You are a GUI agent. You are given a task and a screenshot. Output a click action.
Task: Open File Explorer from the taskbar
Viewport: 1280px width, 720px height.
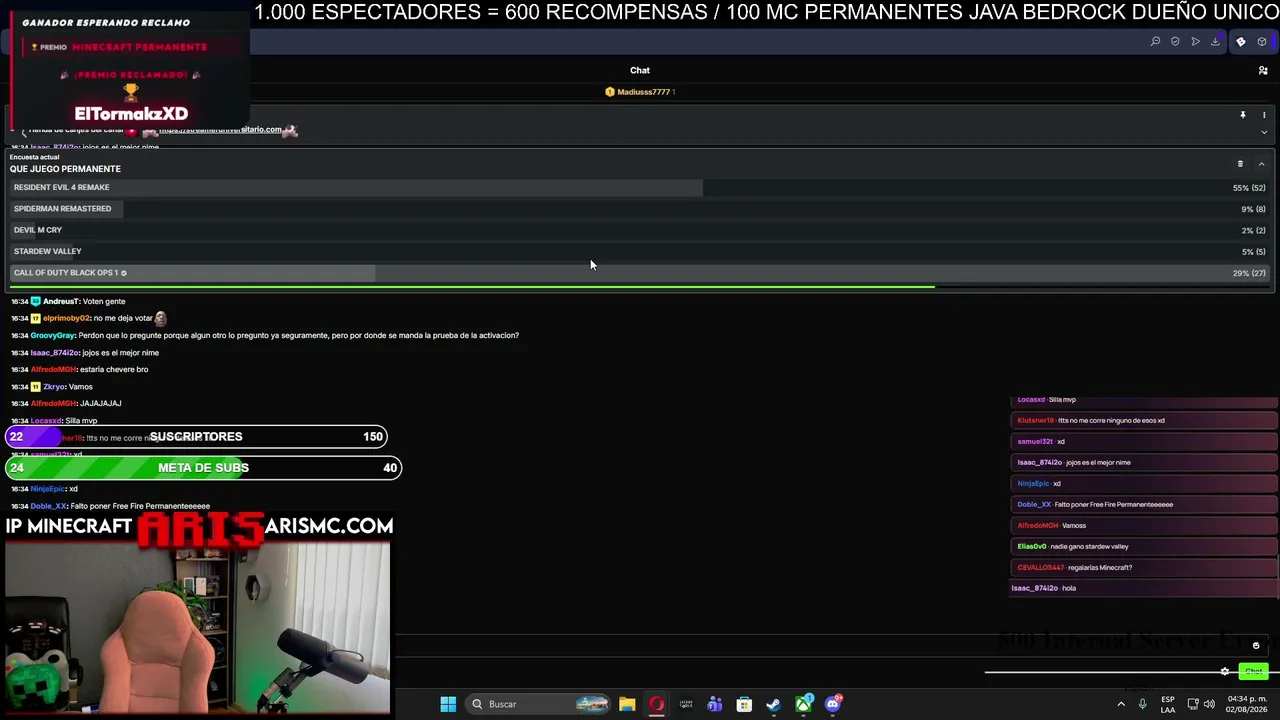click(627, 704)
